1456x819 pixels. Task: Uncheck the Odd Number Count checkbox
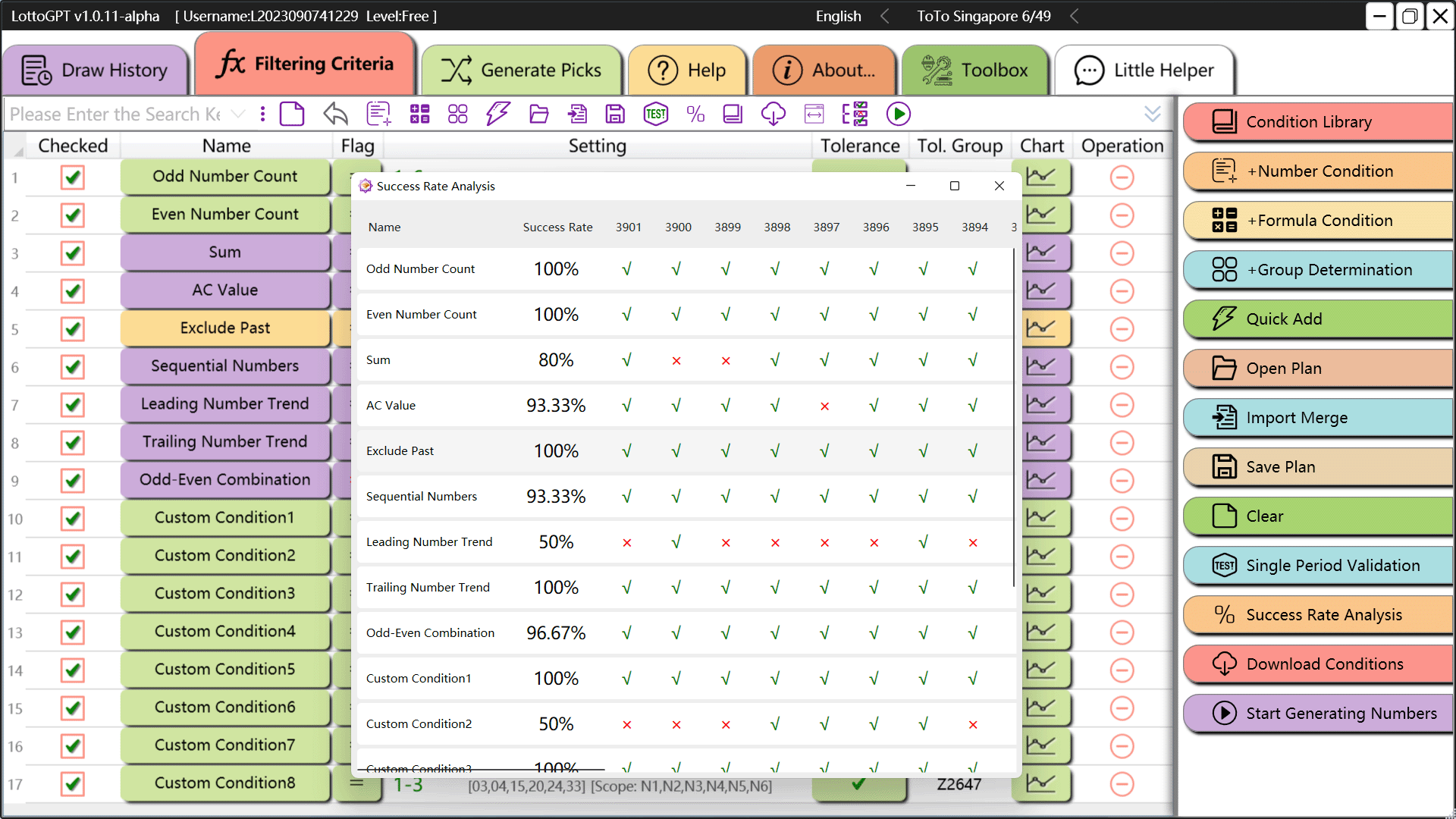pyautogui.click(x=73, y=177)
